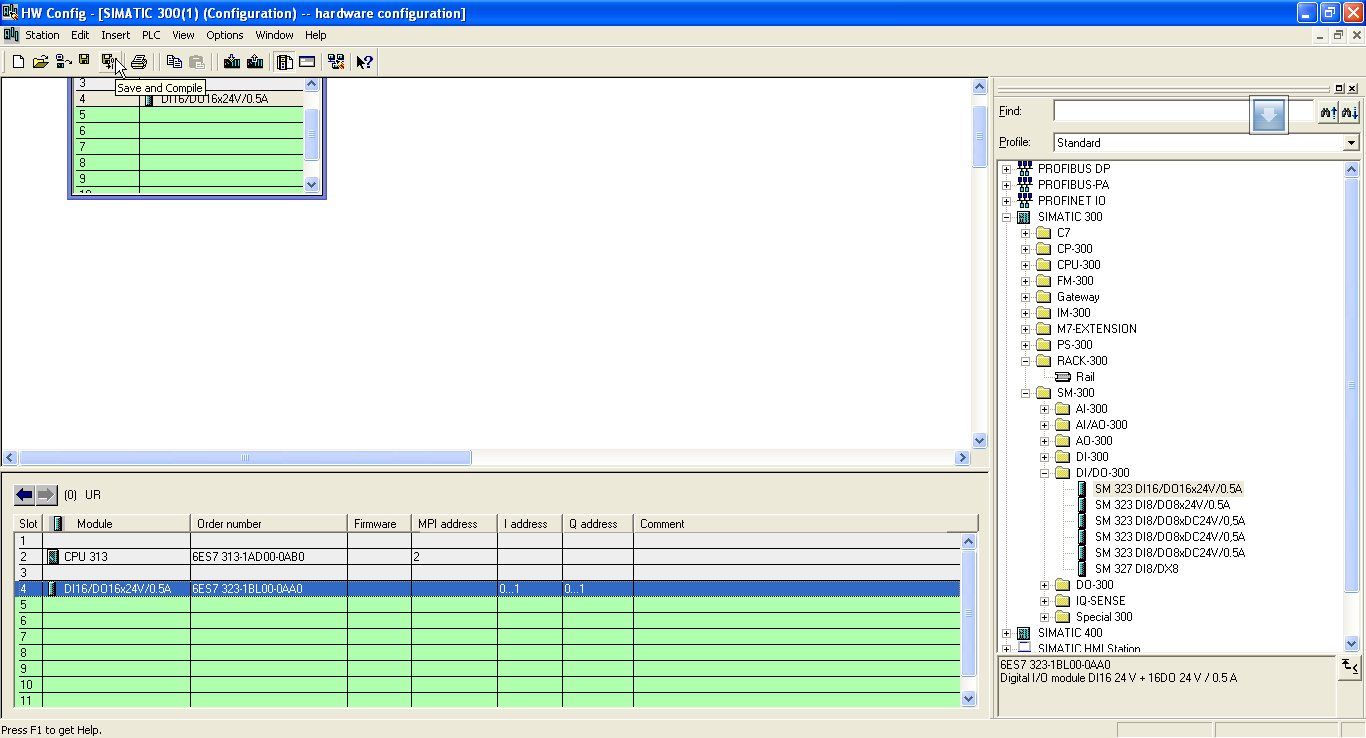This screenshot has height=738, width=1366.
Task: Click HW Config document icon in menu bar
Action: click(x=12, y=34)
